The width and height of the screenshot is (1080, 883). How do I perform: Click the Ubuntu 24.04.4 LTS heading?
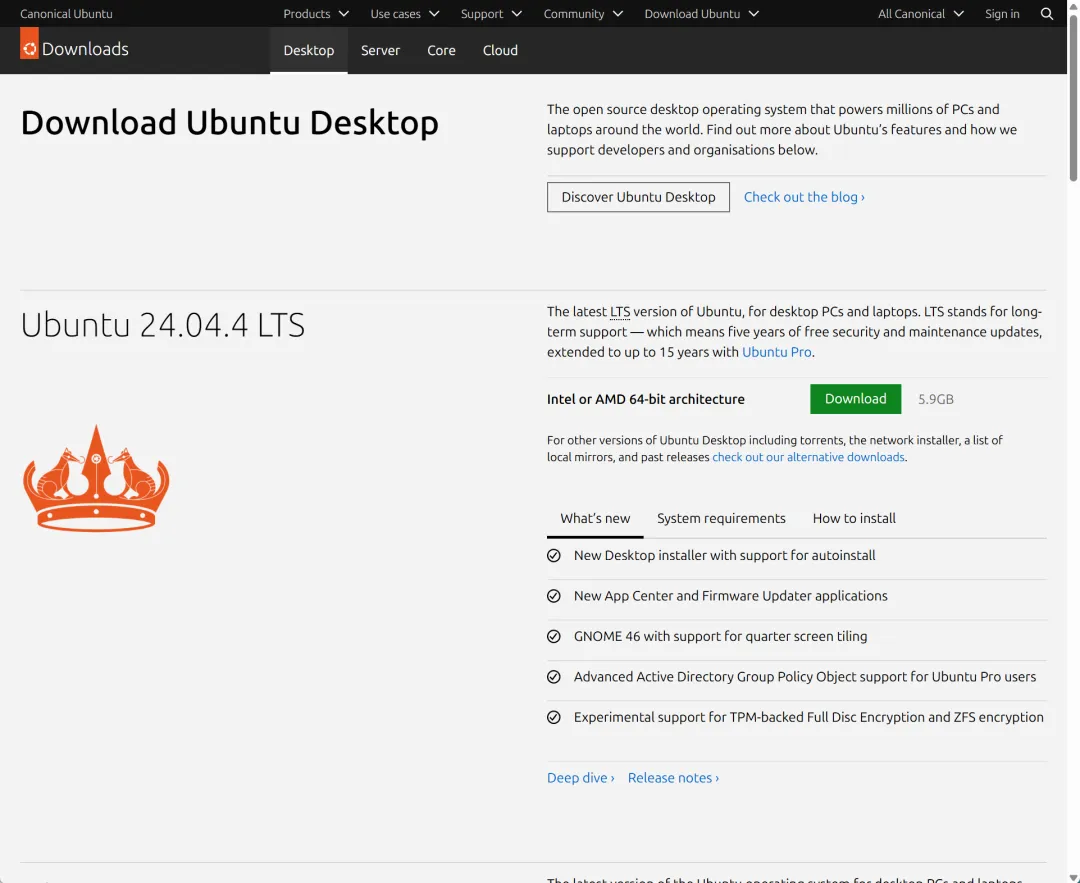[x=163, y=325]
